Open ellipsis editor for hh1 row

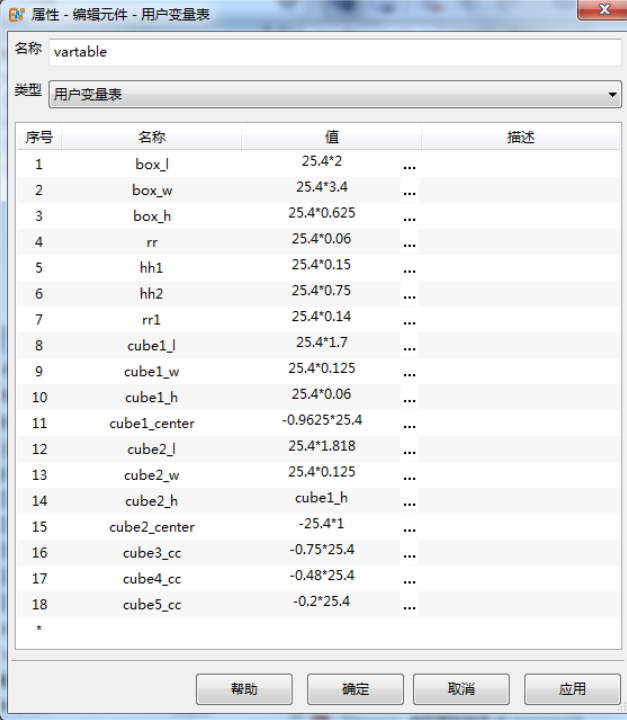(409, 268)
